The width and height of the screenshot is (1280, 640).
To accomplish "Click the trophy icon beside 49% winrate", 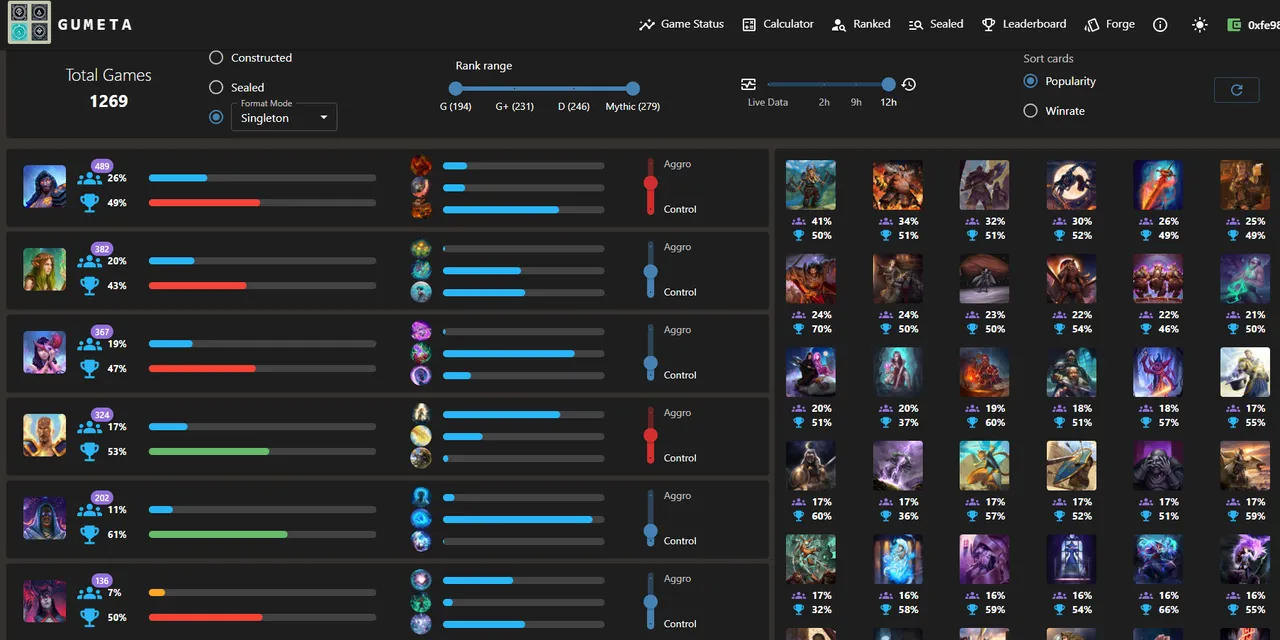I will coord(90,203).
